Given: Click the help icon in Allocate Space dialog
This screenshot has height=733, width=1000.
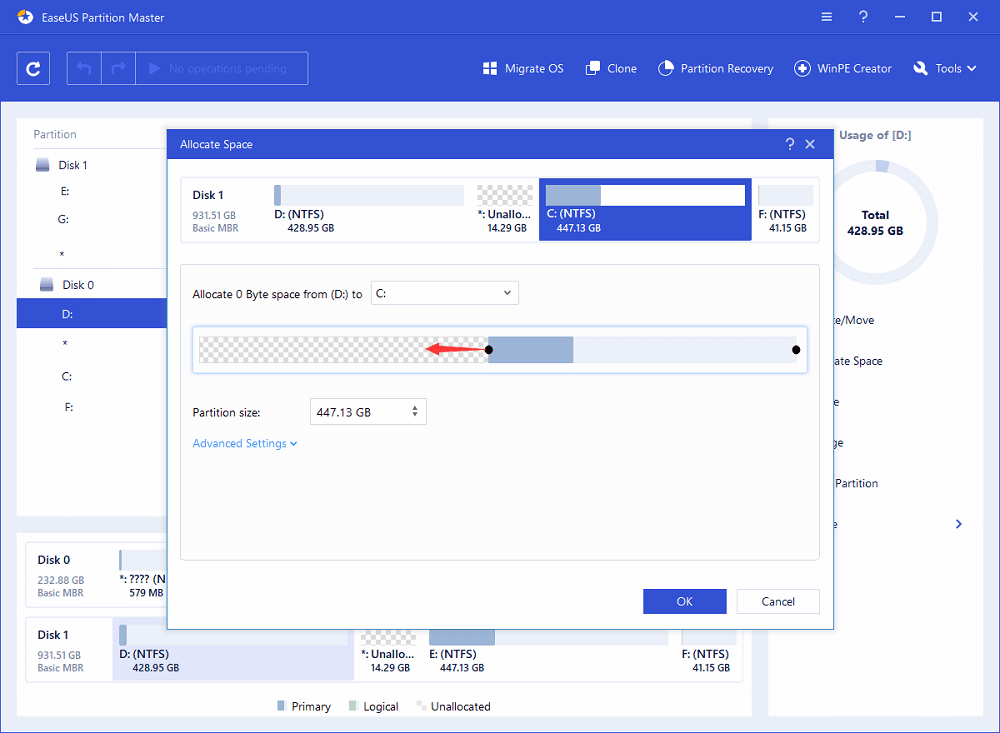Looking at the screenshot, I should click(790, 145).
